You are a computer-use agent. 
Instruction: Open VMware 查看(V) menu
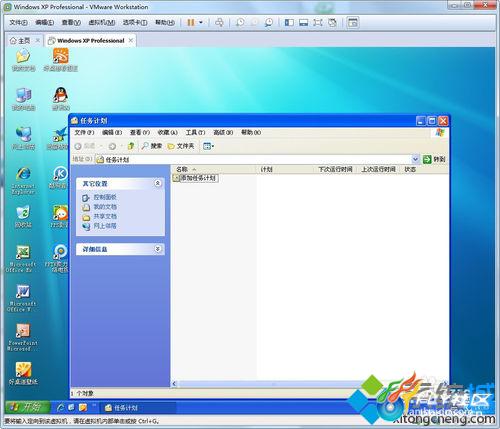tap(71, 23)
